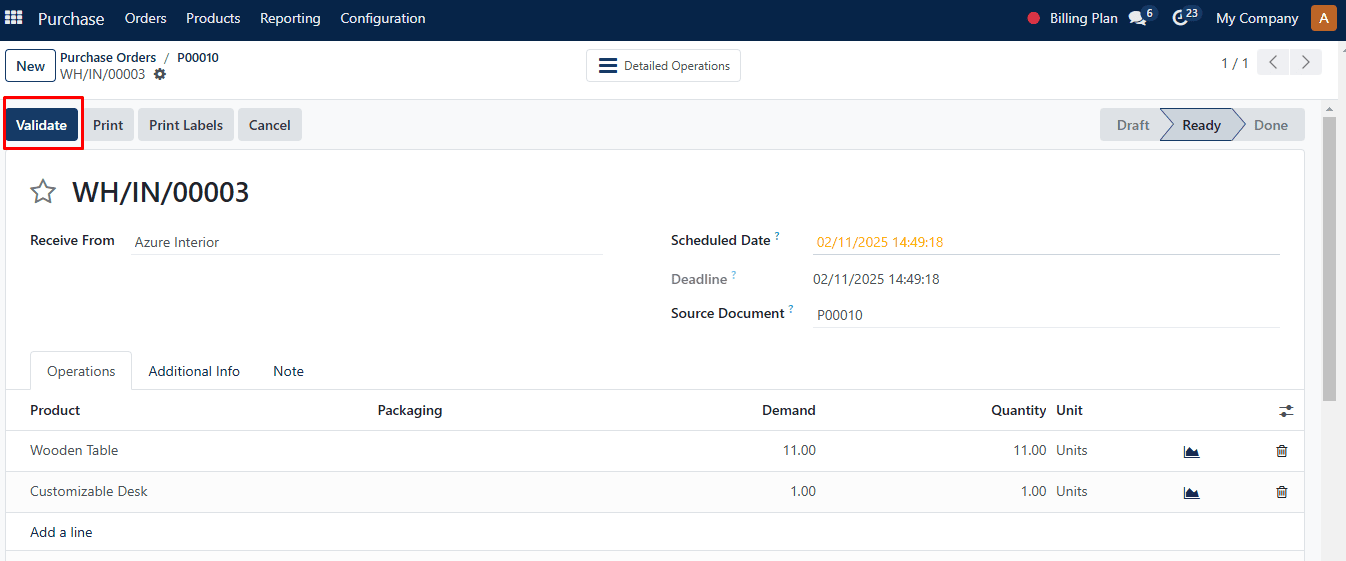Click the Validate button
1346x561 pixels.
coord(42,125)
